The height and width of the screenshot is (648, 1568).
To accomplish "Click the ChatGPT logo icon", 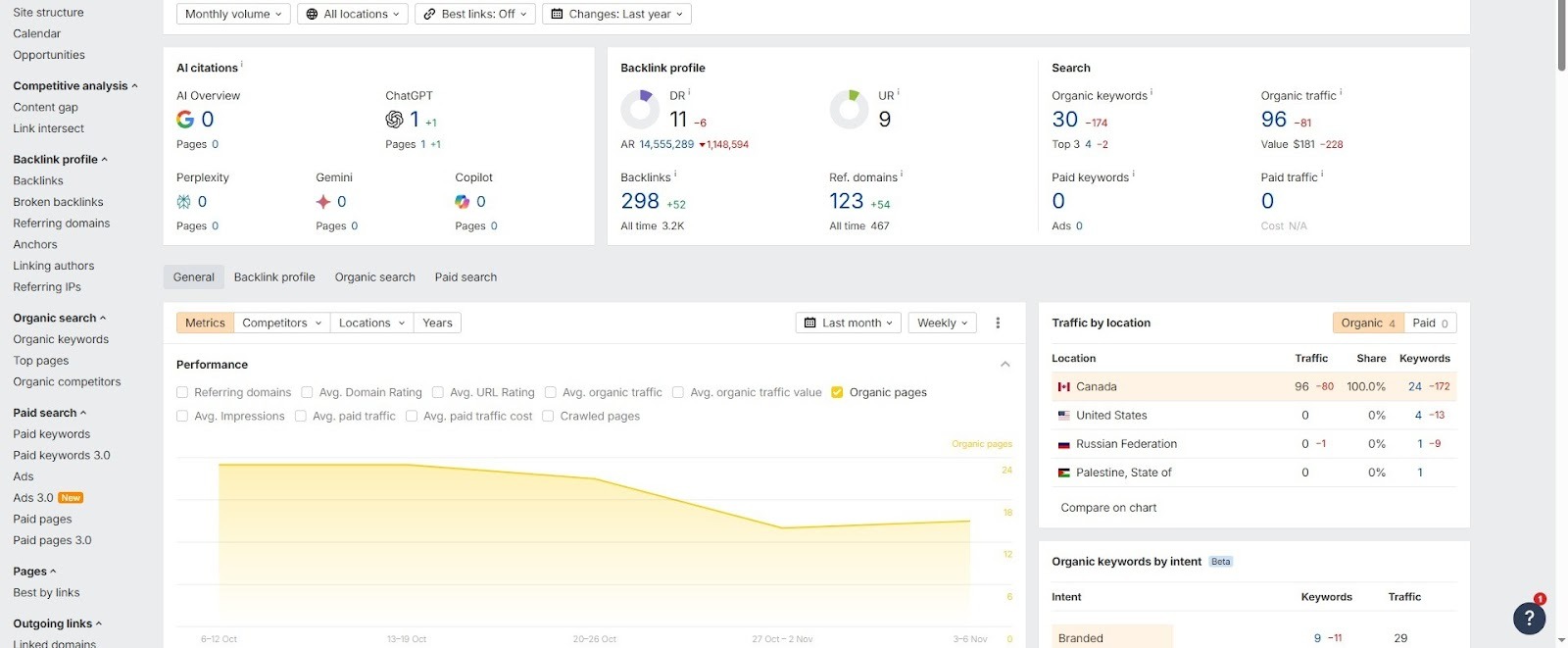I will click(x=394, y=120).
